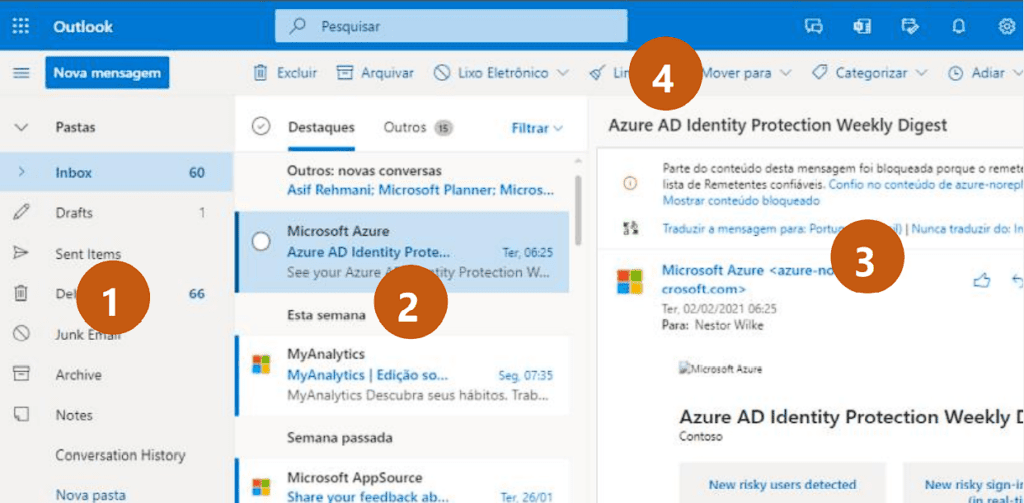Open the Categorizar dropdown arrow
Image resolution: width=1024 pixels, height=503 pixels.
click(x=921, y=73)
